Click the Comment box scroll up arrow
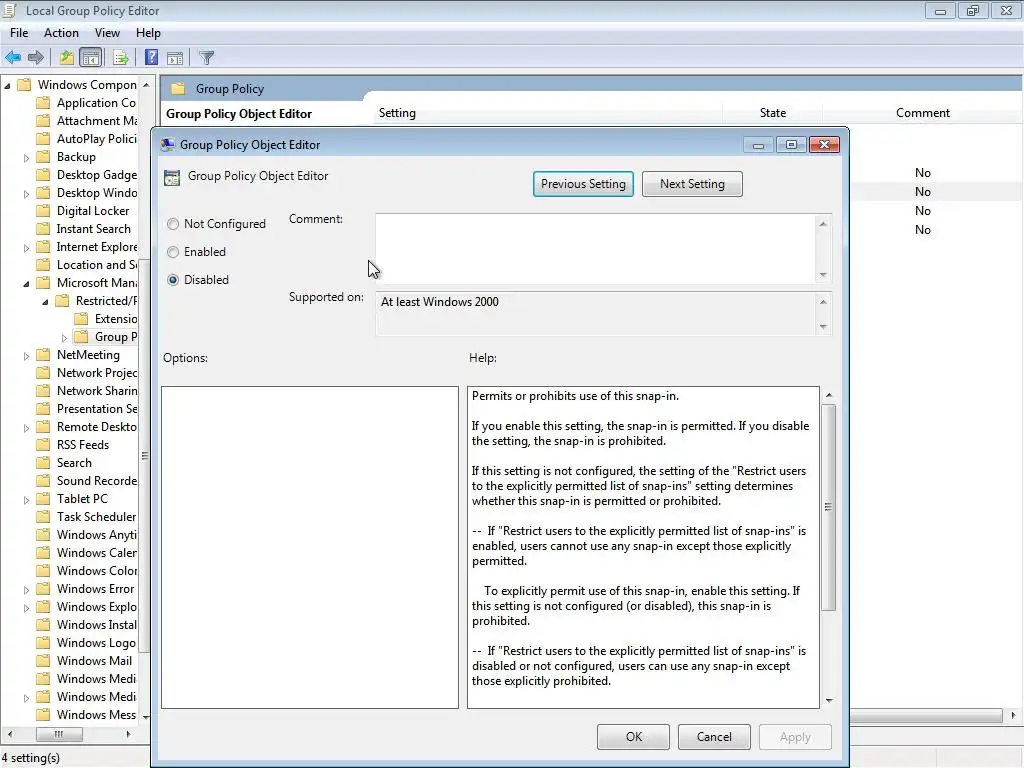Viewport: 1024px width, 768px height. (823, 224)
